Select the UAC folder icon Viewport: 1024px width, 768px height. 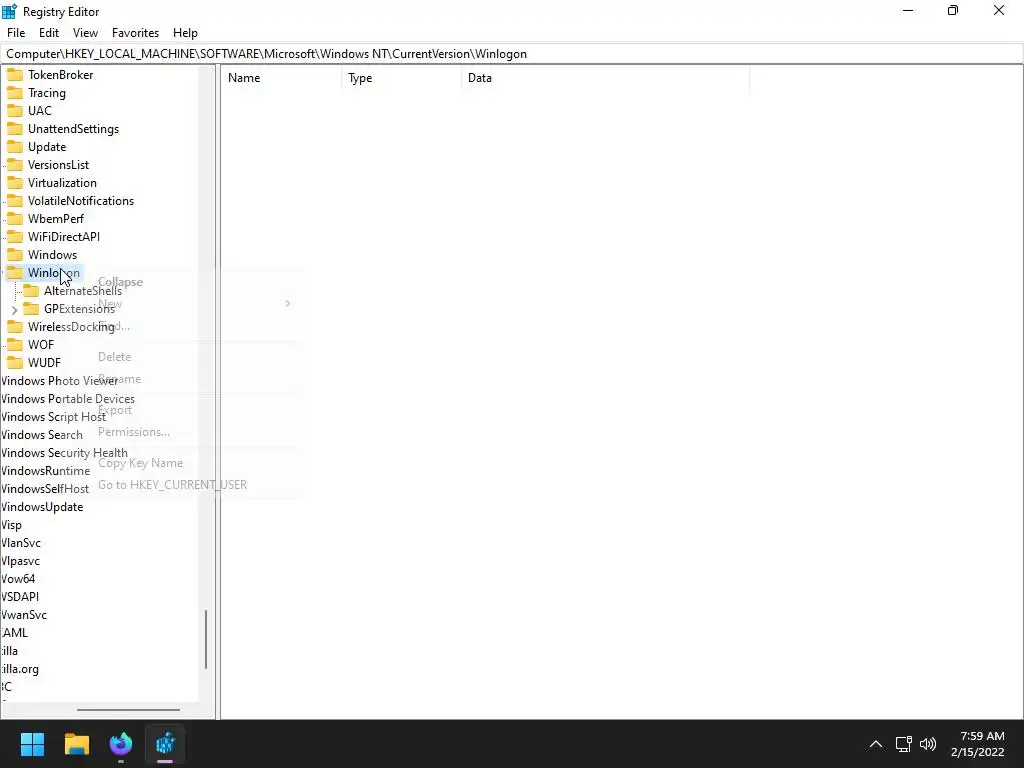click(x=14, y=110)
